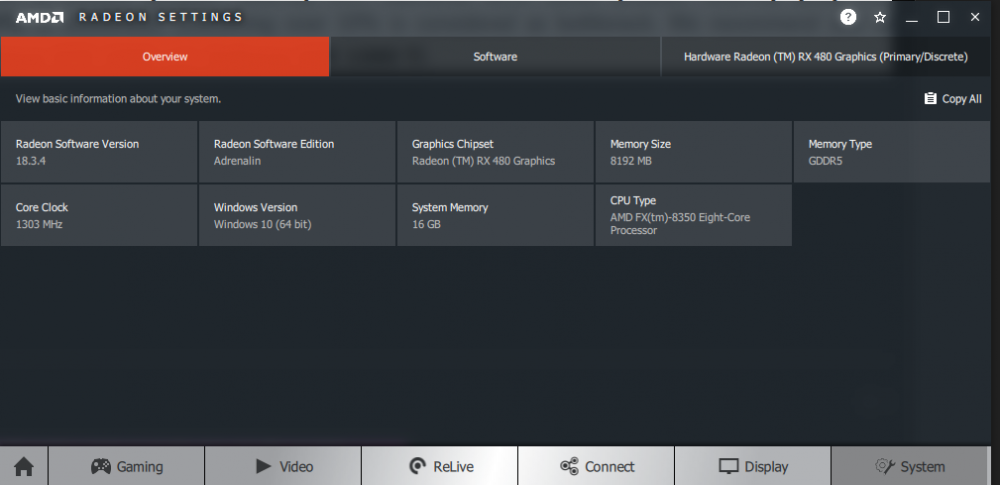Maximize the Radeon Settings window
The image size is (1000, 485).
coord(943,17)
